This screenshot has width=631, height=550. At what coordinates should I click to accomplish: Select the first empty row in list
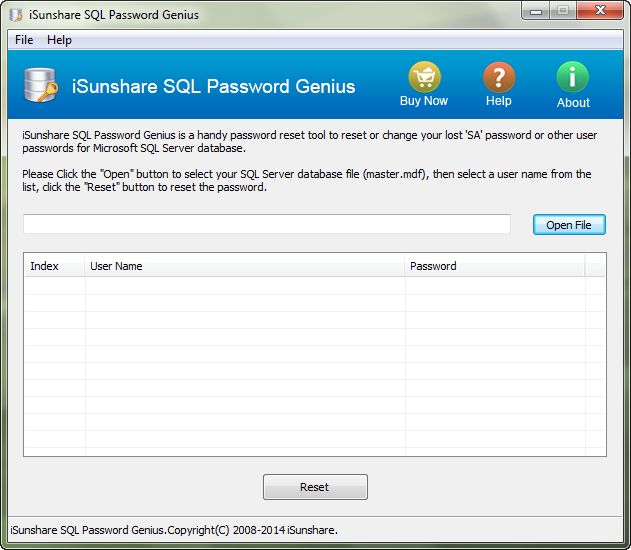pyautogui.click(x=300, y=286)
